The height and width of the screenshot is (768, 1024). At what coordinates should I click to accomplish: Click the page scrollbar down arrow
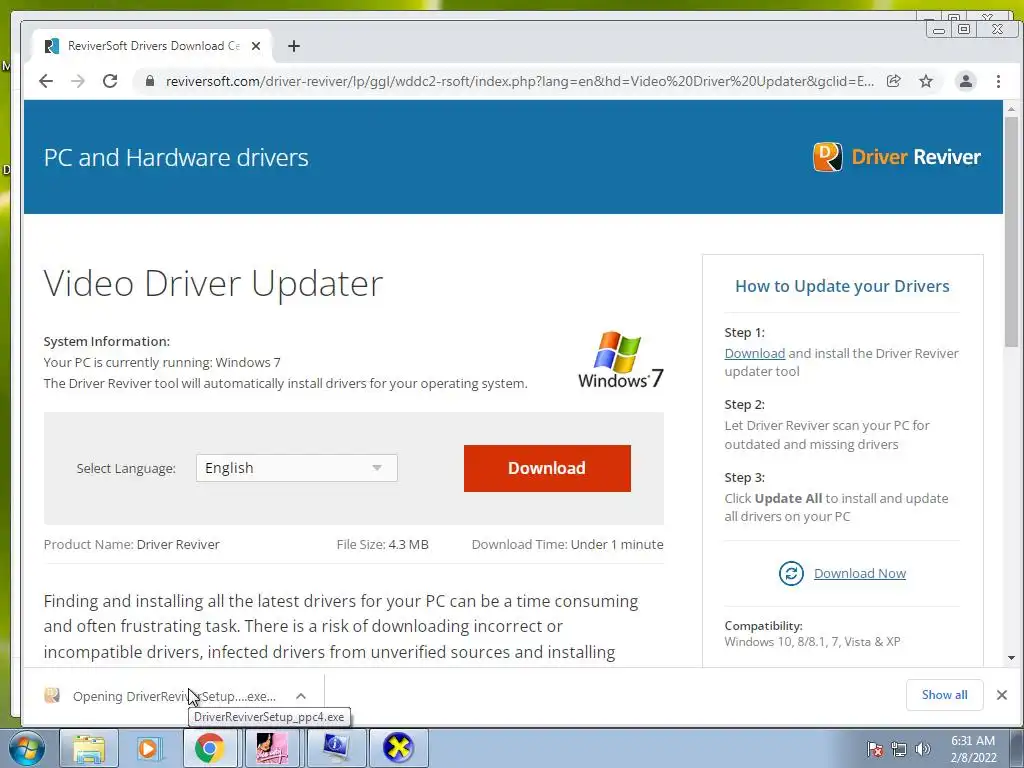click(1012, 658)
